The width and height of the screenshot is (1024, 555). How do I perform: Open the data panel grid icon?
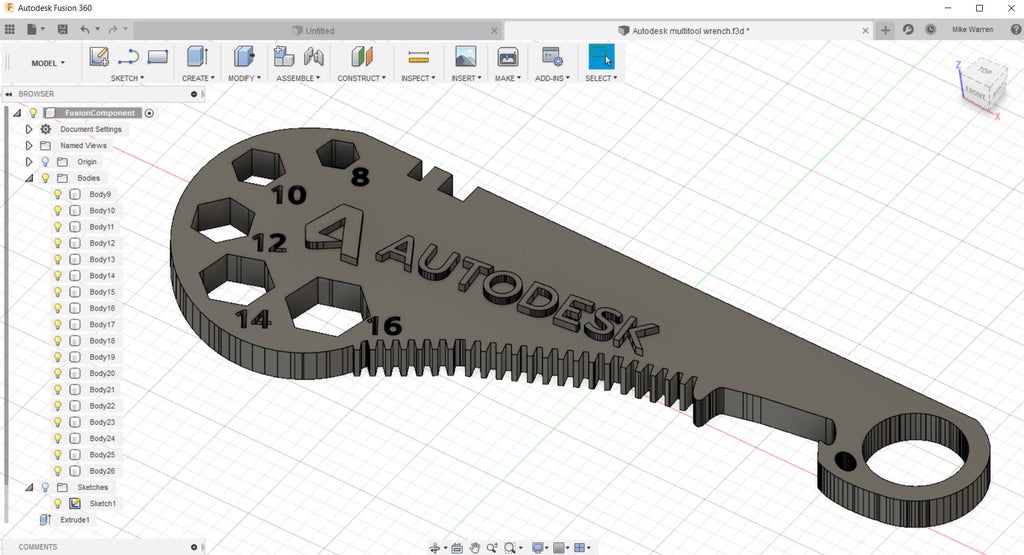[10, 29]
